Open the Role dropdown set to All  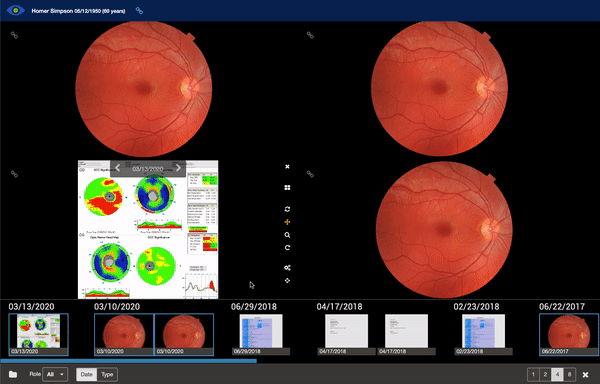tap(55, 374)
